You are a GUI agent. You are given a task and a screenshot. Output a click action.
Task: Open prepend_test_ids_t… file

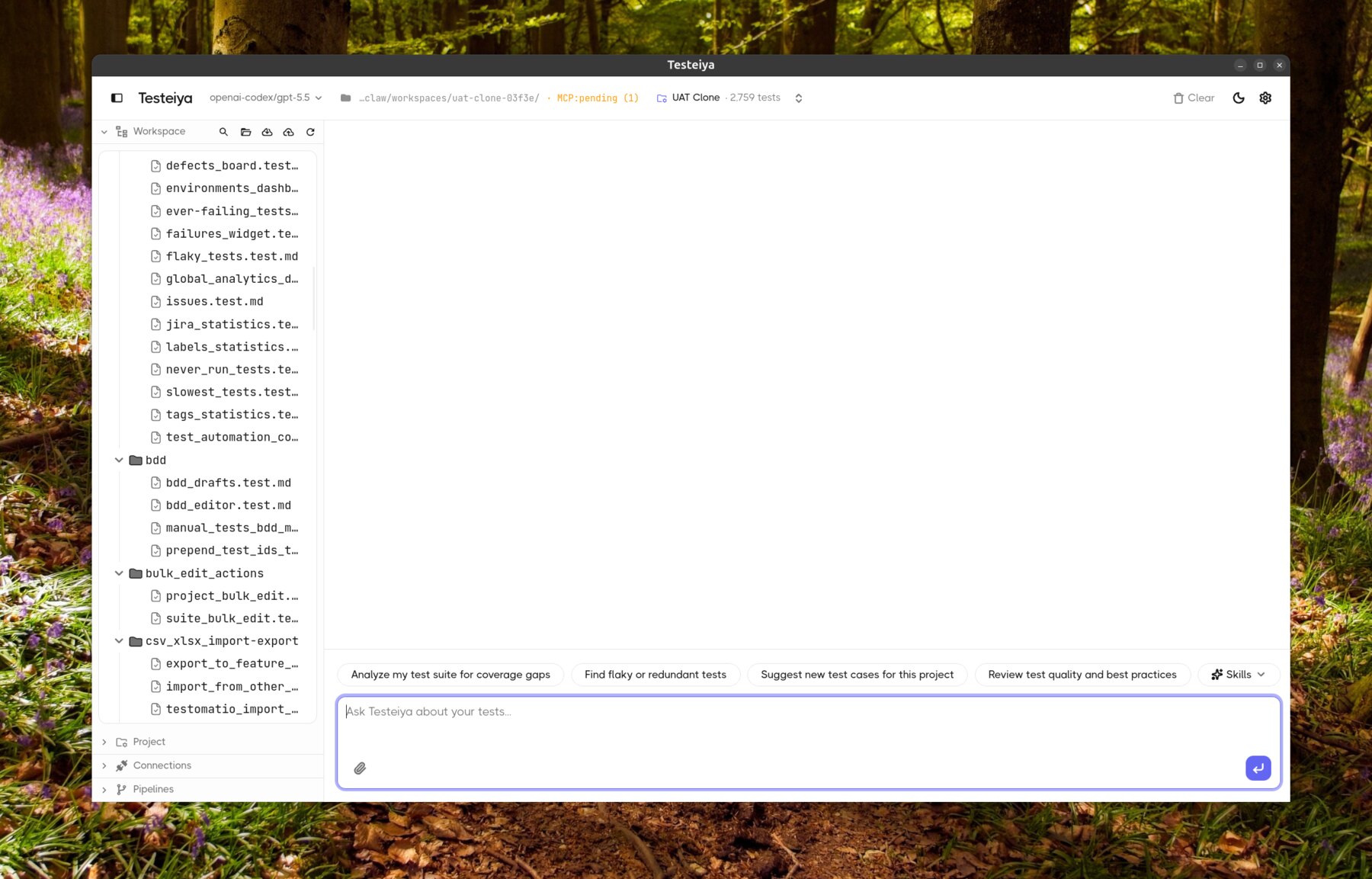tap(224, 550)
